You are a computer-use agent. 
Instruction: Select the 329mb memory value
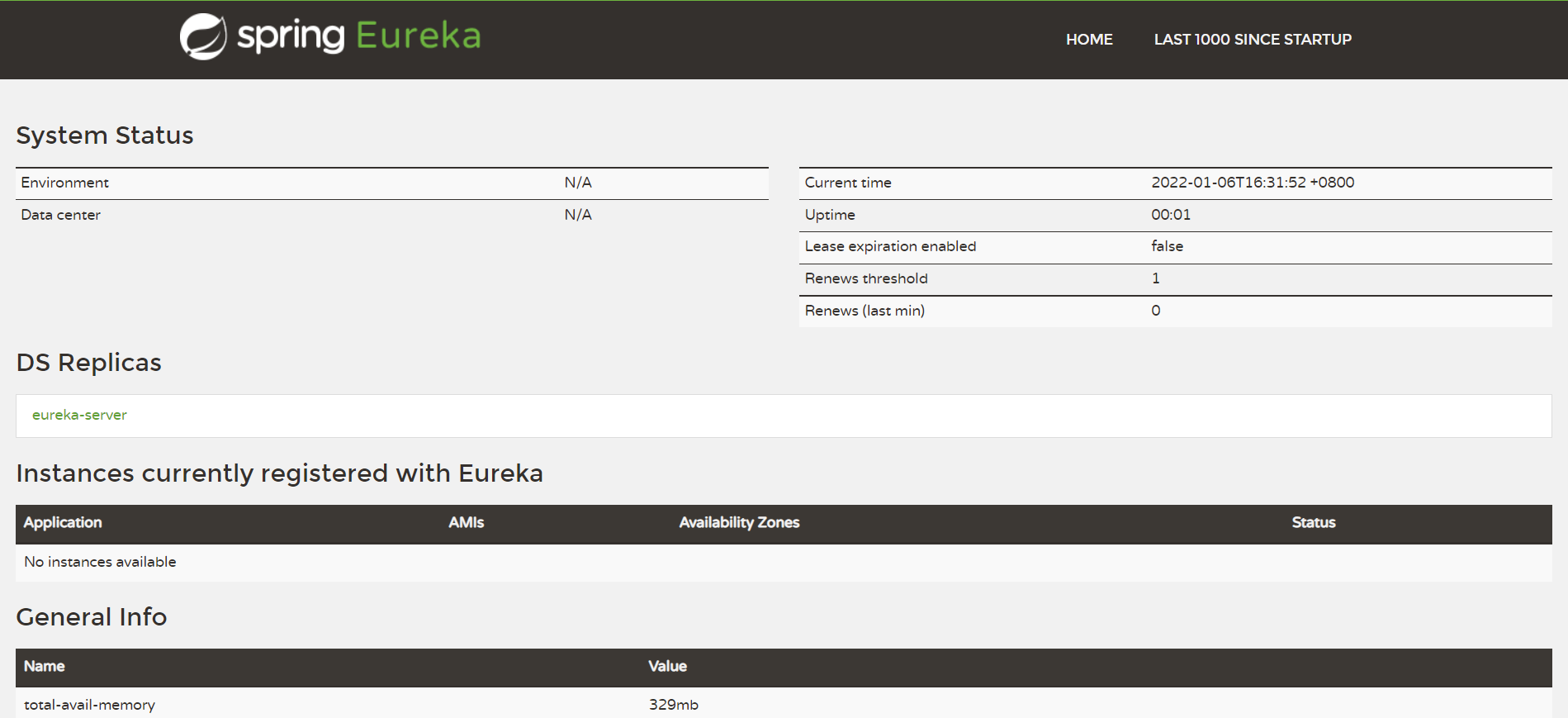click(674, 705)
